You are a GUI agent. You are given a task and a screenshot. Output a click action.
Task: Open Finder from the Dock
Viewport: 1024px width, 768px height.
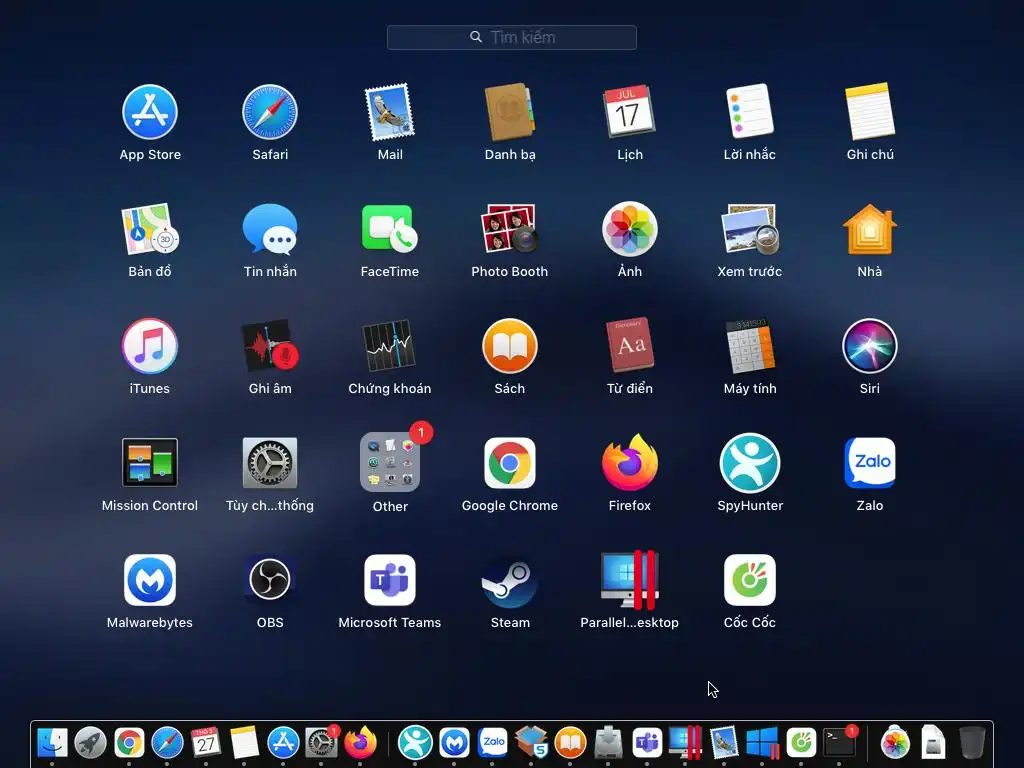(52, 743)
